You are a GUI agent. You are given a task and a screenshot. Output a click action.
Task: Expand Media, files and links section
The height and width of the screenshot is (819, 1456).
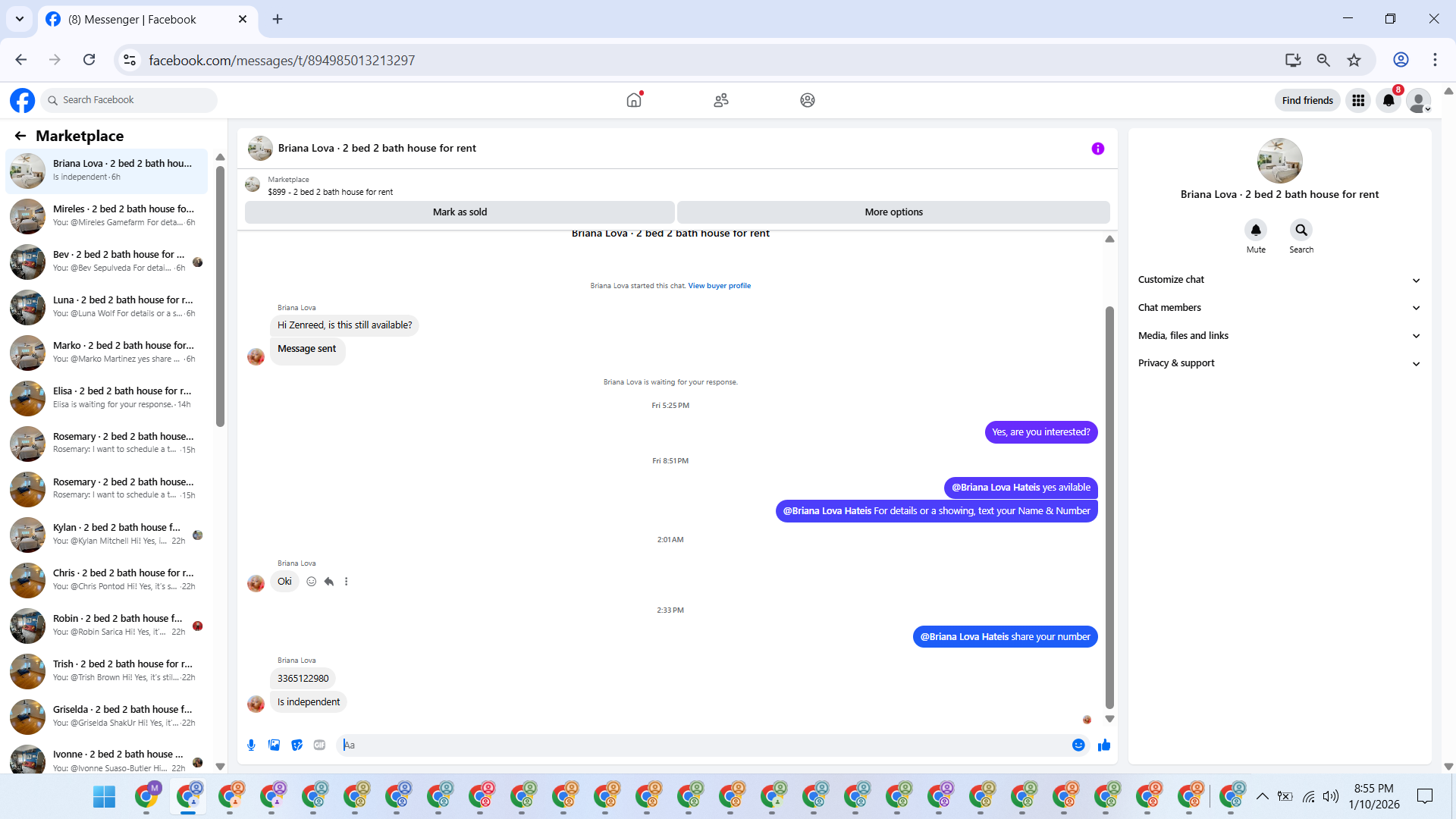[1279, 336]
